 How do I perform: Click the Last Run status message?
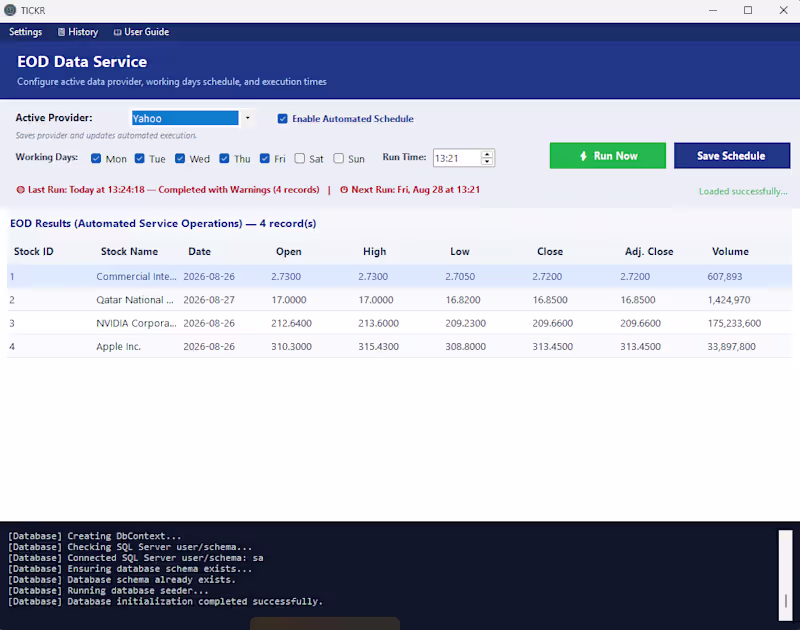(173, 190)
